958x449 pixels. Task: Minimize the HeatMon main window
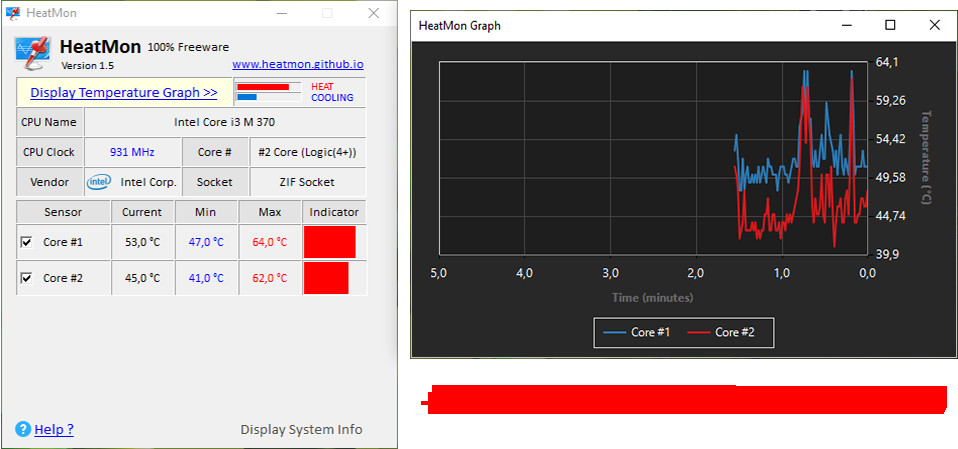[x=282, y=13]
